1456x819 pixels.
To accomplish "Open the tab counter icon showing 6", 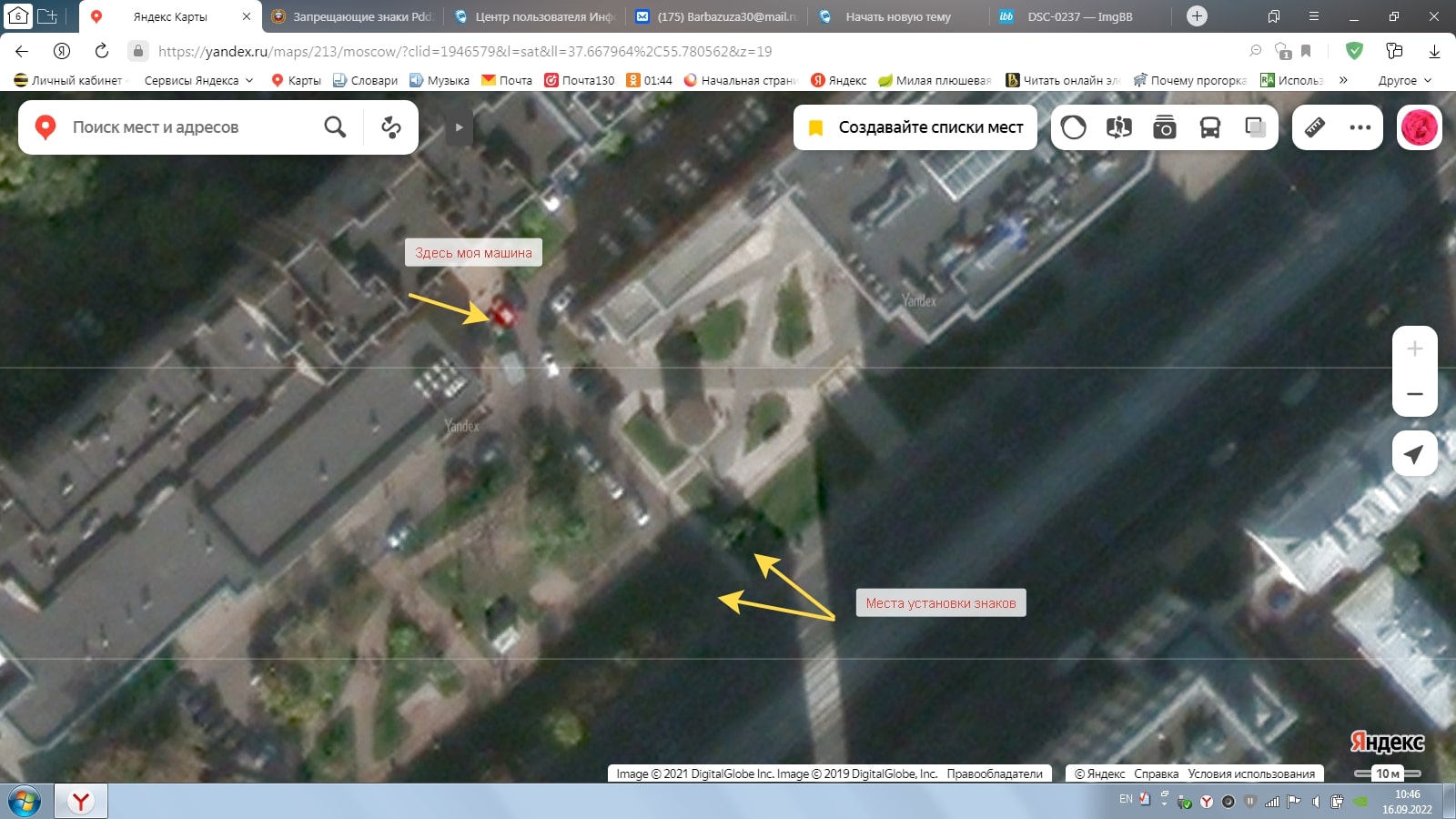I will [17, 15].
